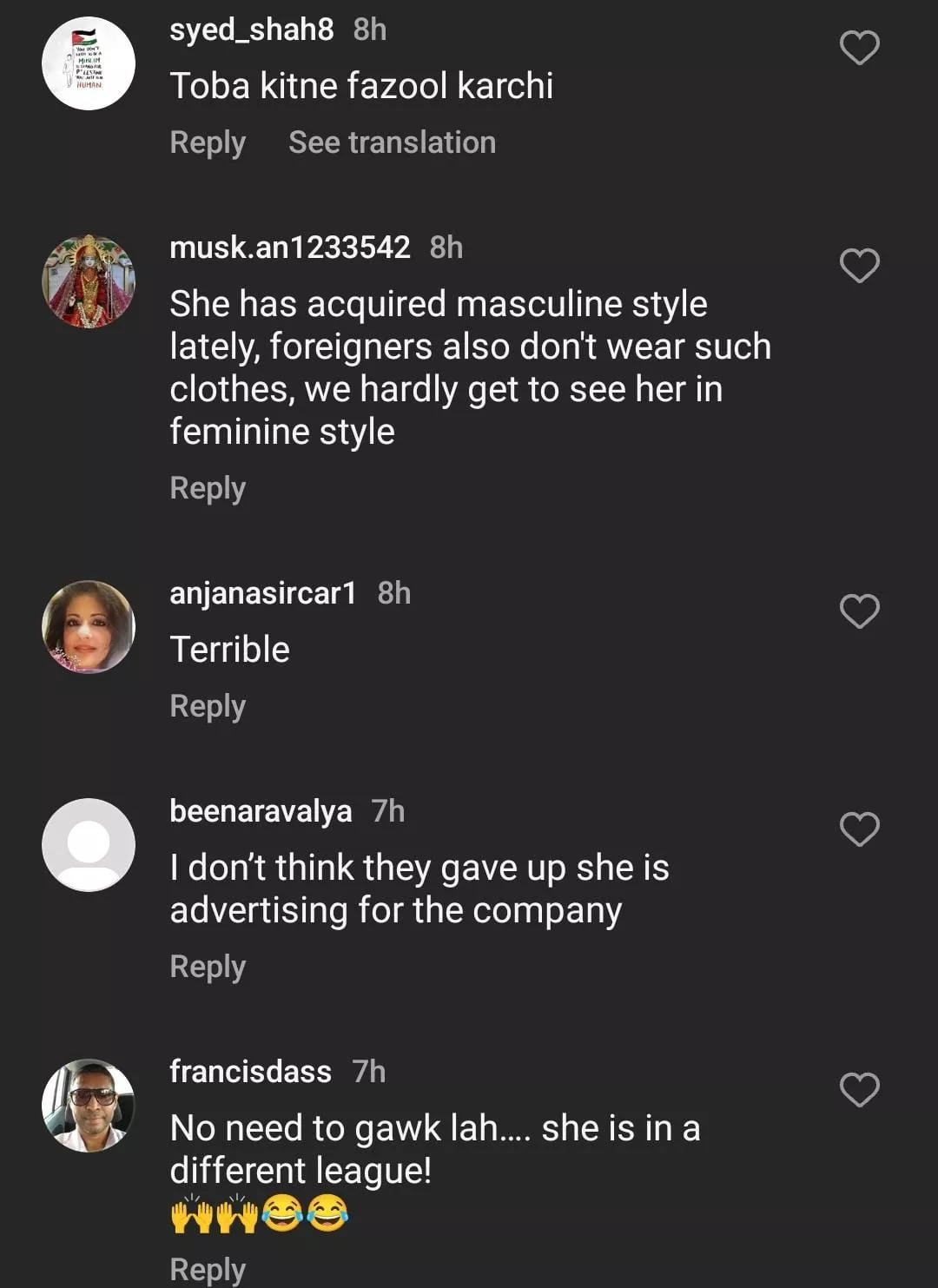Visit musk.an1233542 username link
Viewport: 938px width, 1288px height.
pyautogui.click(x=289, y=248)
